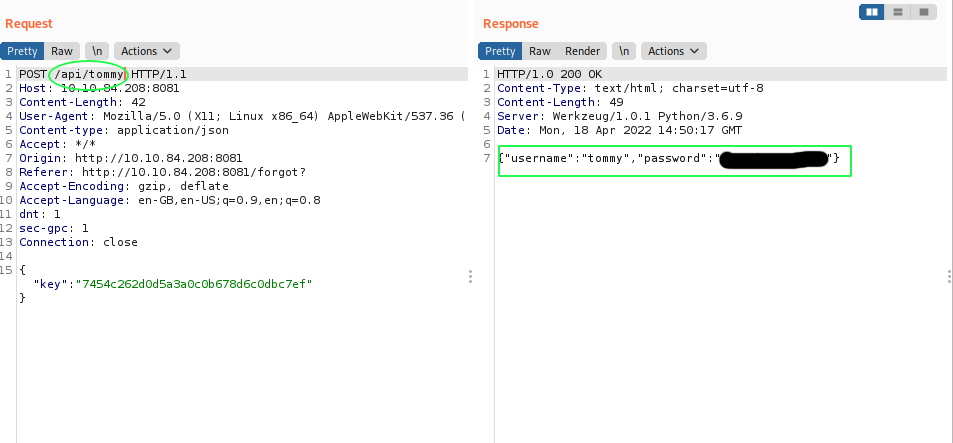Open the Response Actions dropdown

pos(673,51)
